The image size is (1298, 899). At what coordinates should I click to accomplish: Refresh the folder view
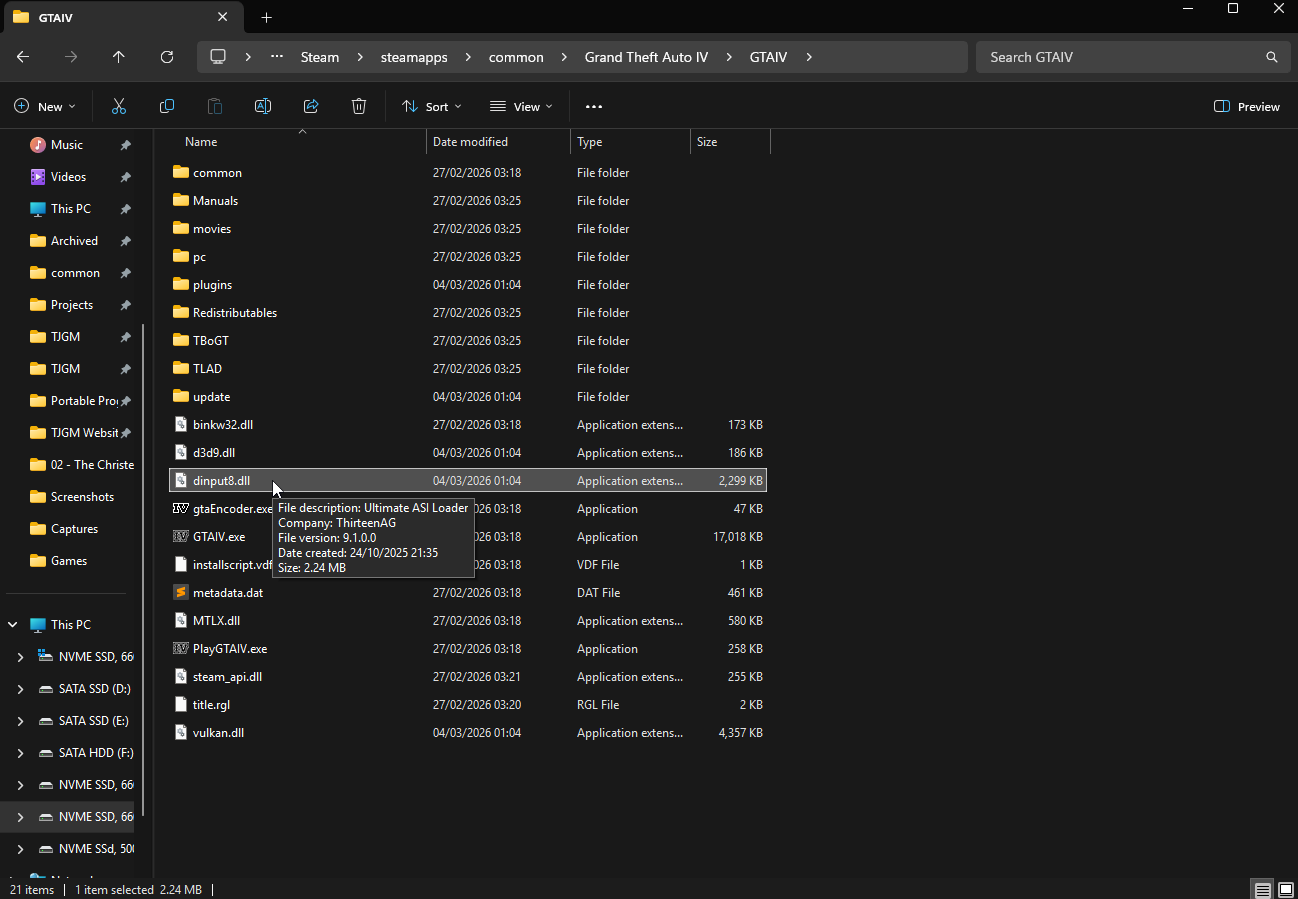point(166,57)
